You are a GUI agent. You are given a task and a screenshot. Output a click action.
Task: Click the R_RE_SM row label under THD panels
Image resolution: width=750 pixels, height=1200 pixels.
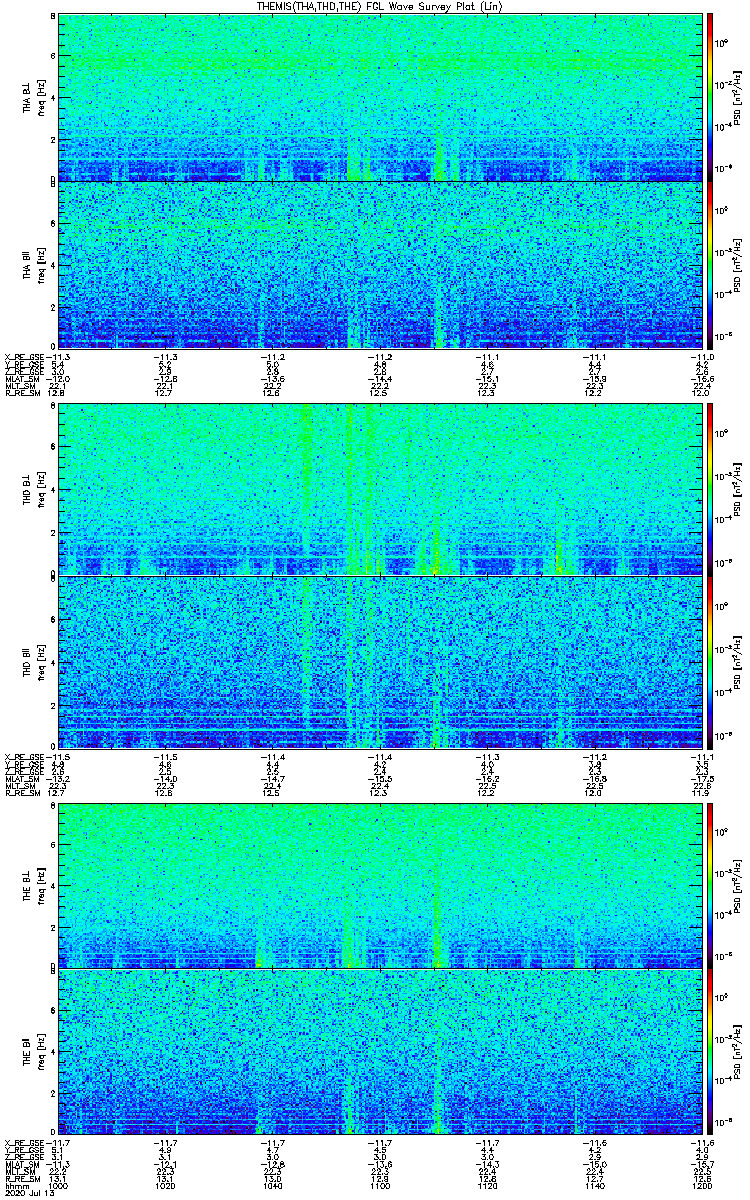pos(24,793)
